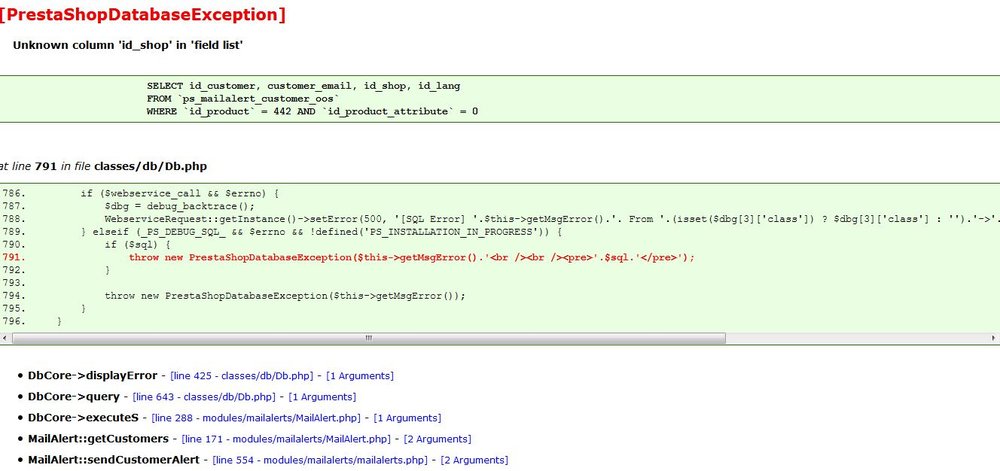Viewport: 1000px width, 471px height.
Task: Click the MailAlert::getCustomers function name
Action: [x=98, y=438]
